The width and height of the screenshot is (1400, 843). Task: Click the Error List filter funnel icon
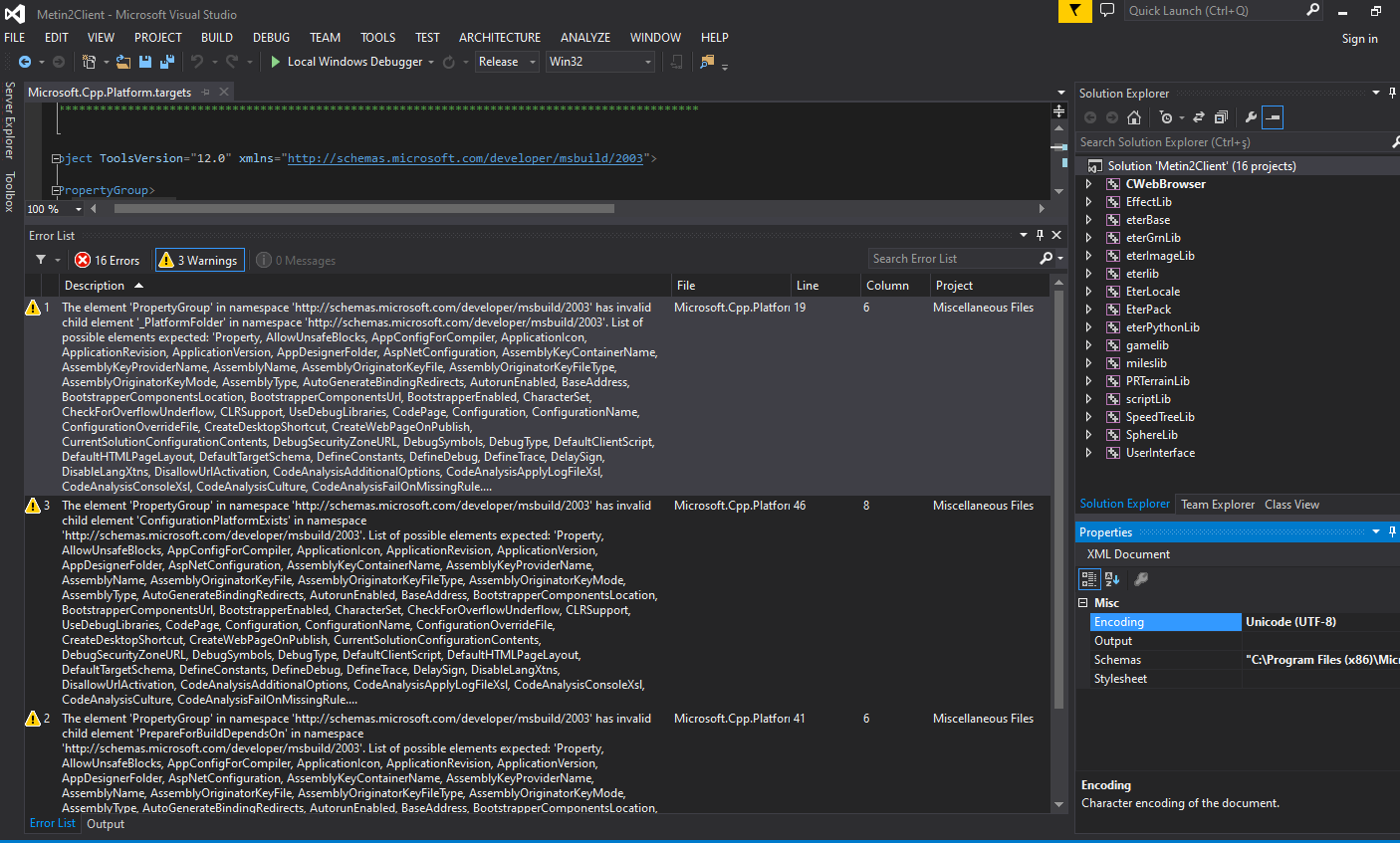pyautogui.click(x=41, y=260)
